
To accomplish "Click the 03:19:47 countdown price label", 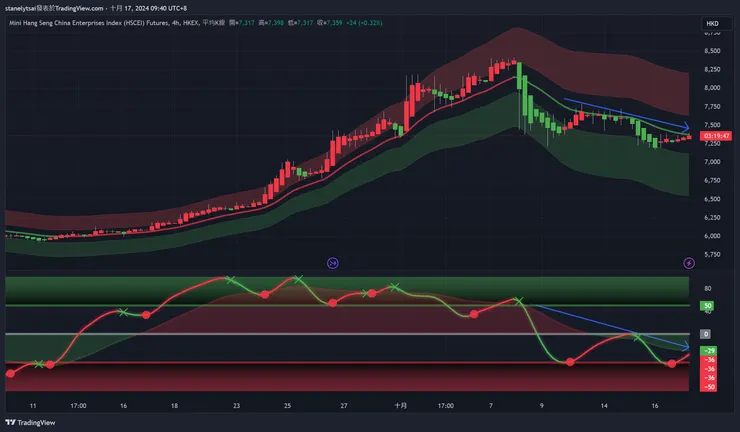I will pos(716,136).
